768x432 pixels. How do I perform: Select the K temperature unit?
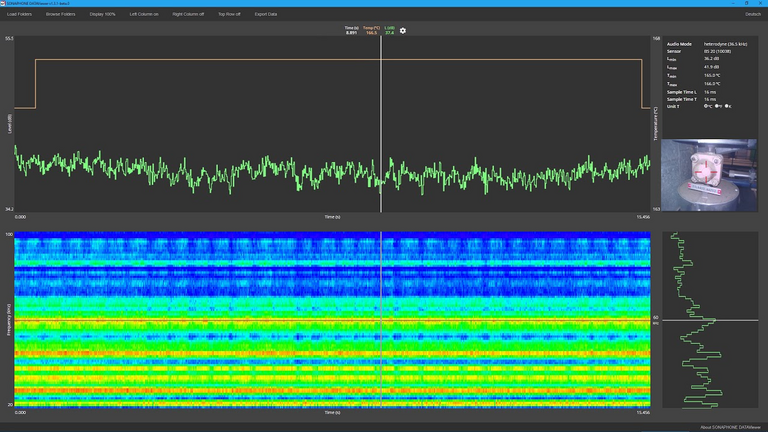728,105
